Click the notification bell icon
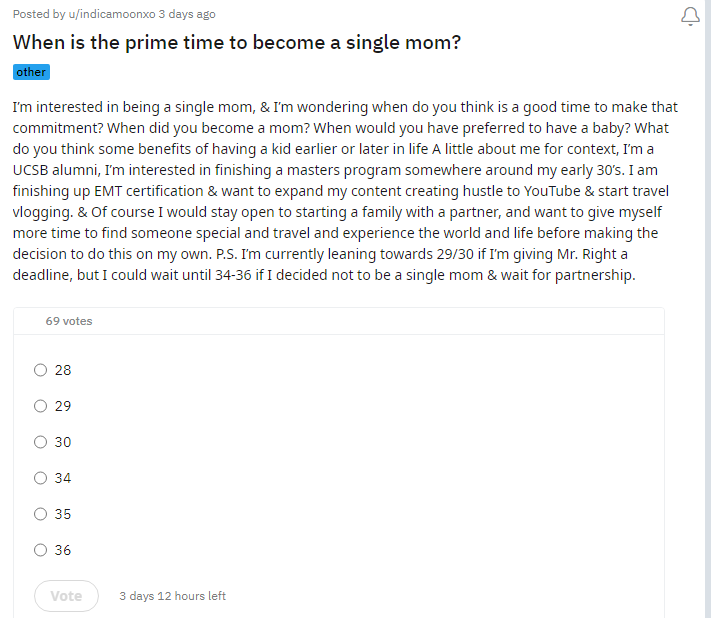This screenshot has height=618, width=711. pyautogui.click(x=689, y=17)
